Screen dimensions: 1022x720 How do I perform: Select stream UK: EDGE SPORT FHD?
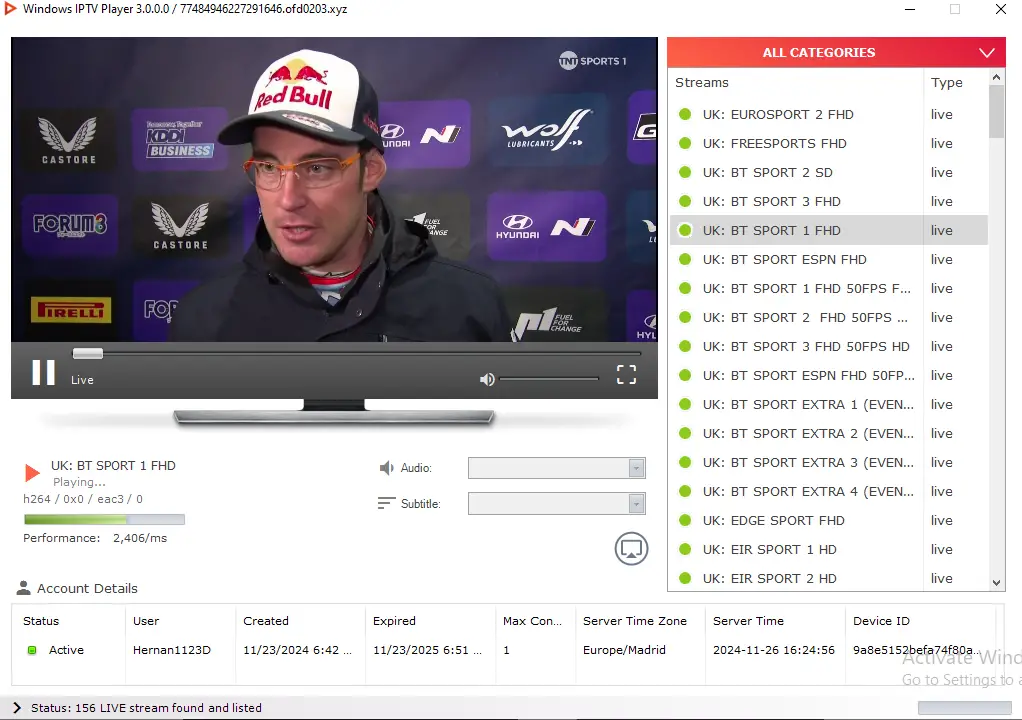coord(828,520)
